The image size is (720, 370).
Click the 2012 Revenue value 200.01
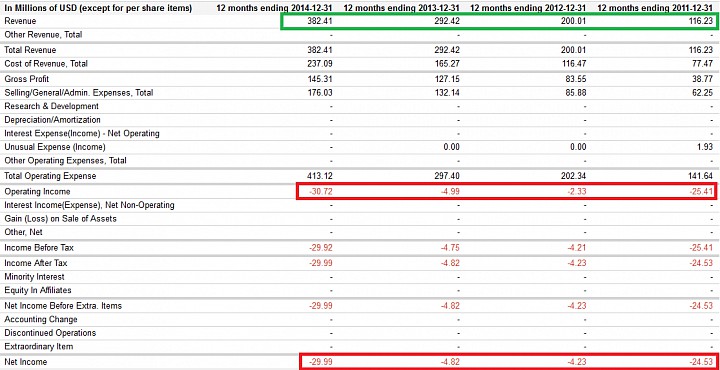574,21
